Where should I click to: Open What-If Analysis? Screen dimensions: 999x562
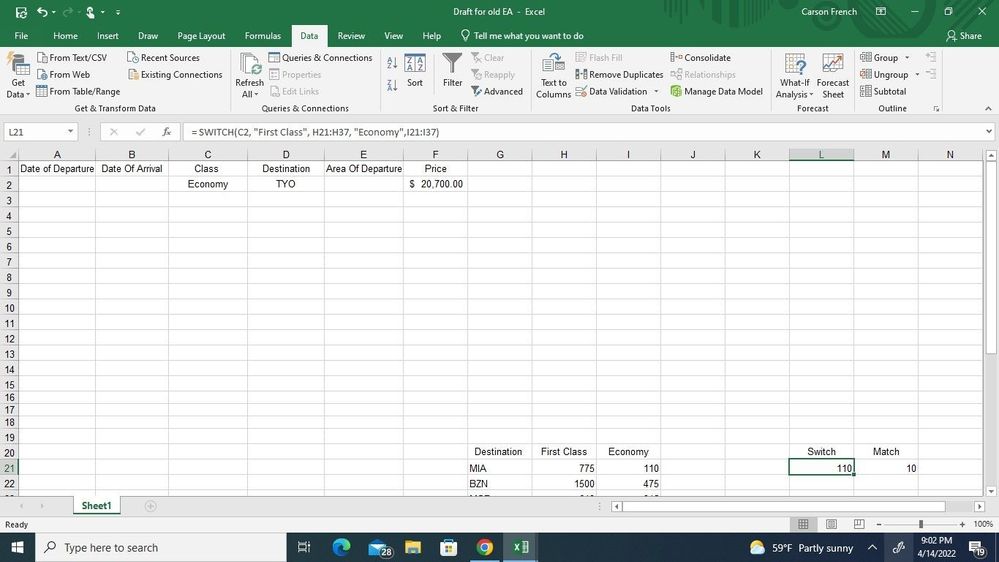[794, 76]
